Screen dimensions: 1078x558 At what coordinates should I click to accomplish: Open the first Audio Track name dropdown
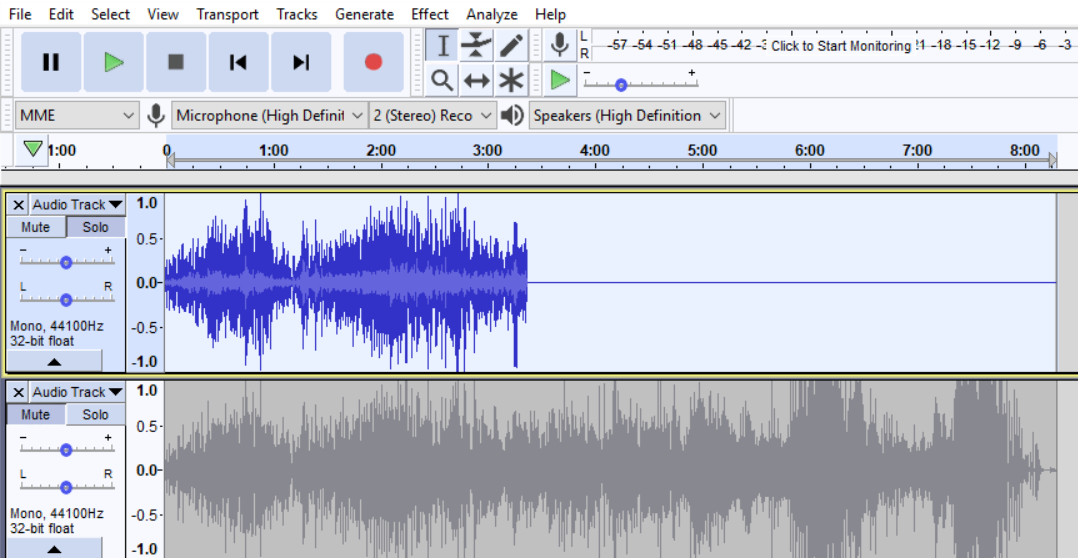point(78,205)
